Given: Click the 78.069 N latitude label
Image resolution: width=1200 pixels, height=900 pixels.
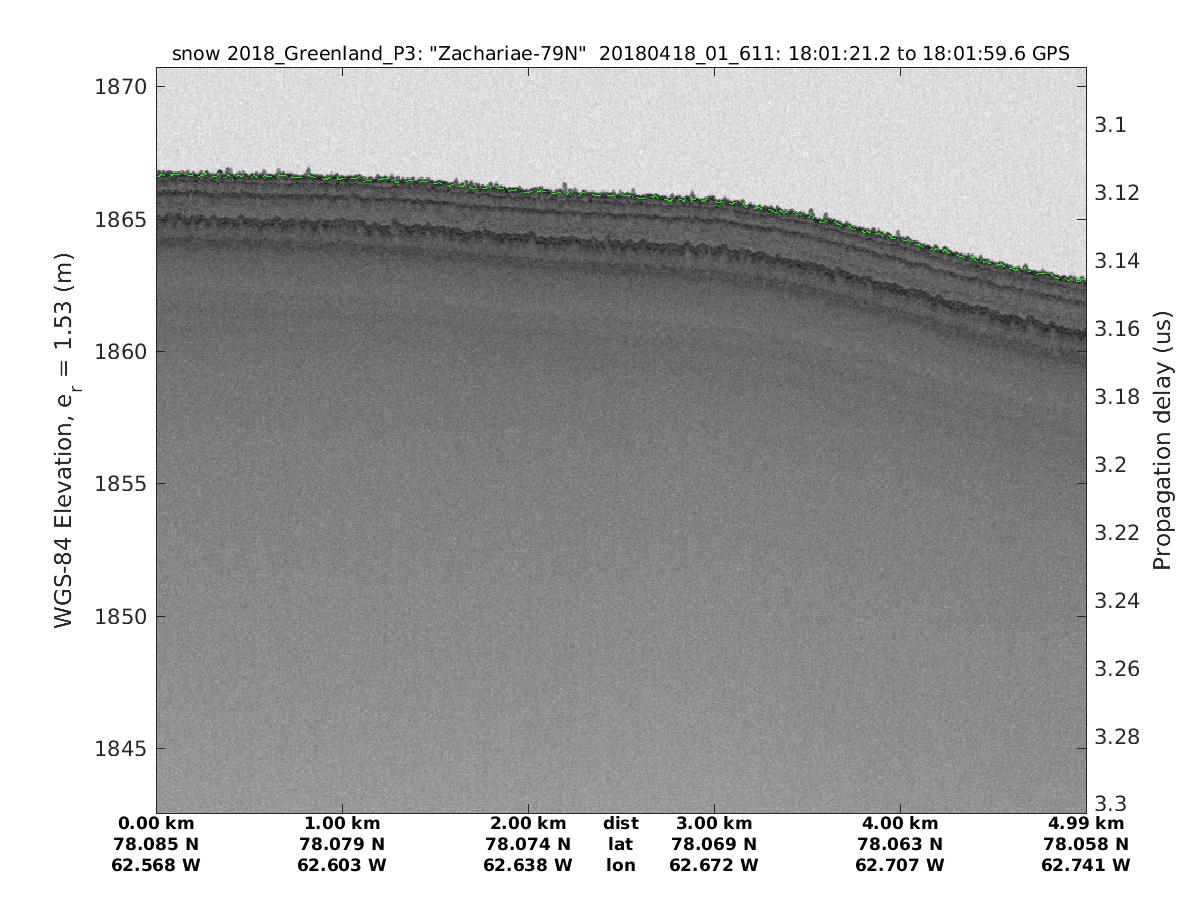Looking at the screenshot, I should coord(714,844).
